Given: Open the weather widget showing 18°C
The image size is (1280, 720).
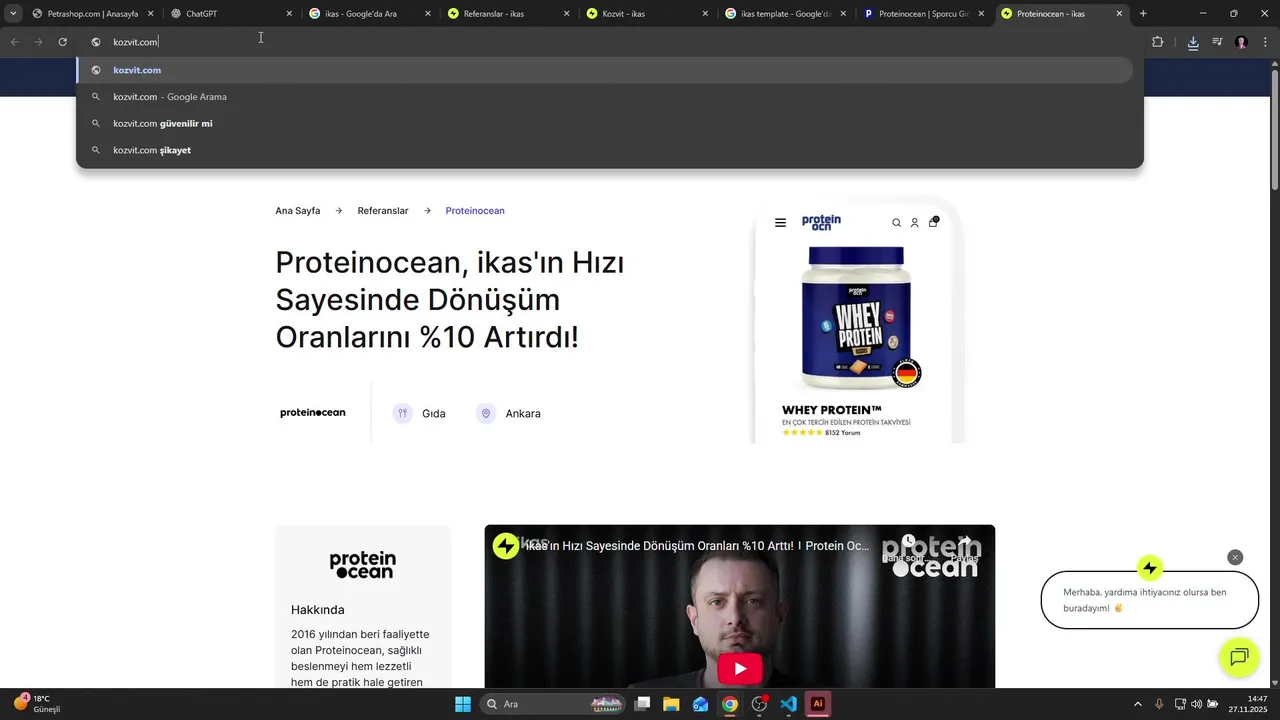Looking at the screenshot, I should click(37, 704).
